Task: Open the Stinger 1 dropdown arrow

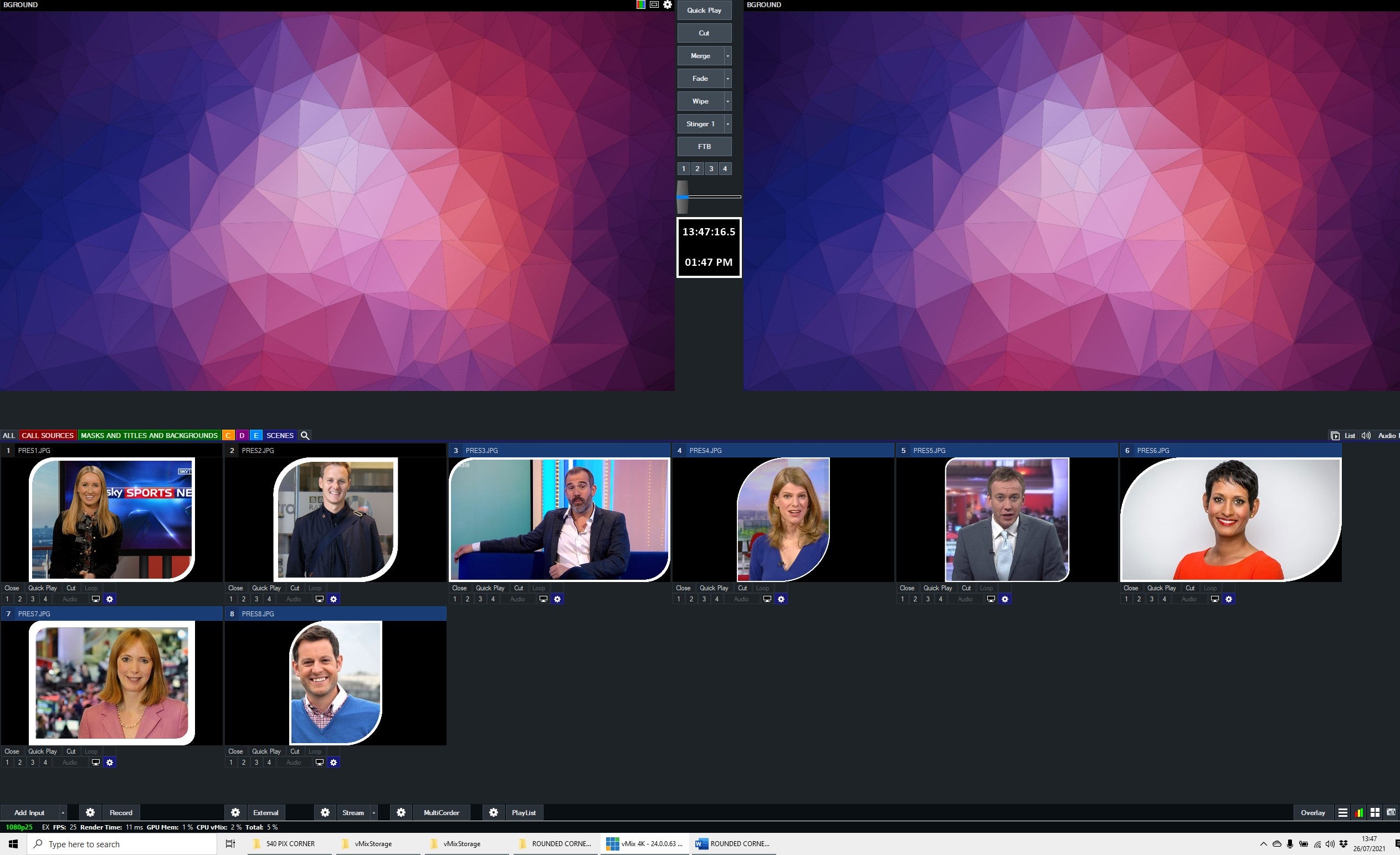Action: click(x=727, y=124)
